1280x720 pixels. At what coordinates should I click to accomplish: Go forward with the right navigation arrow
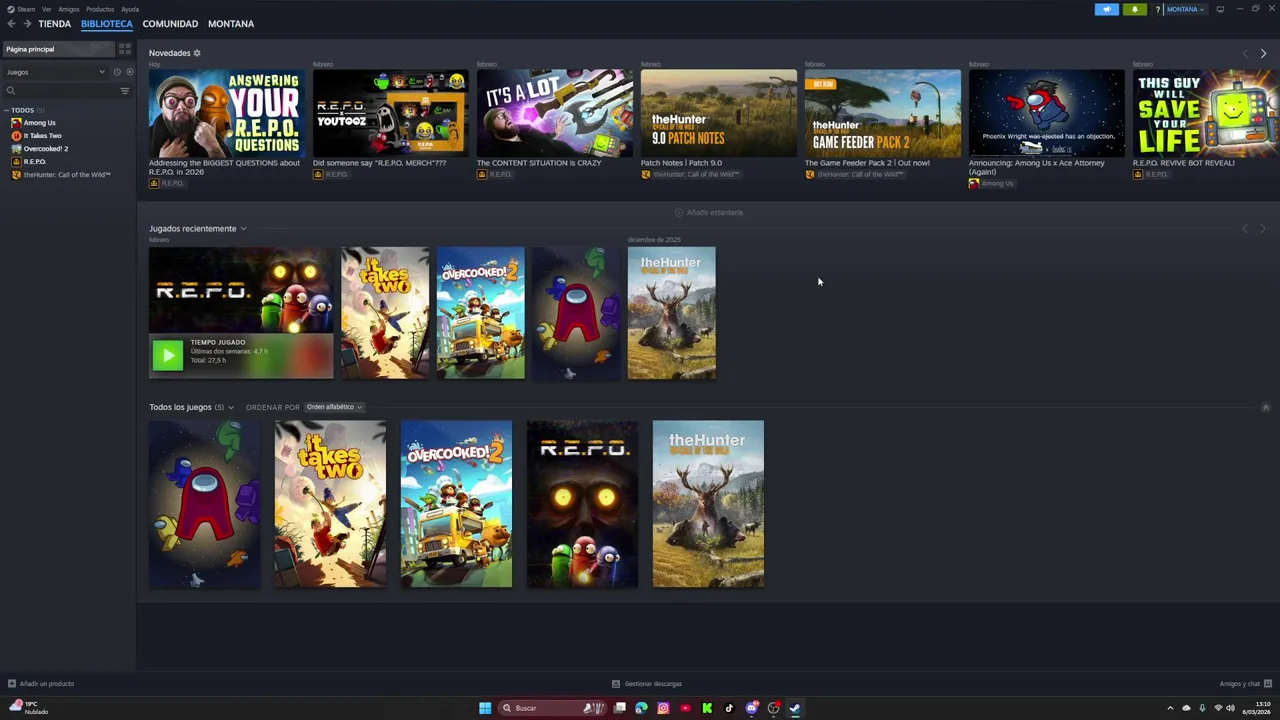tap(26, 23)
